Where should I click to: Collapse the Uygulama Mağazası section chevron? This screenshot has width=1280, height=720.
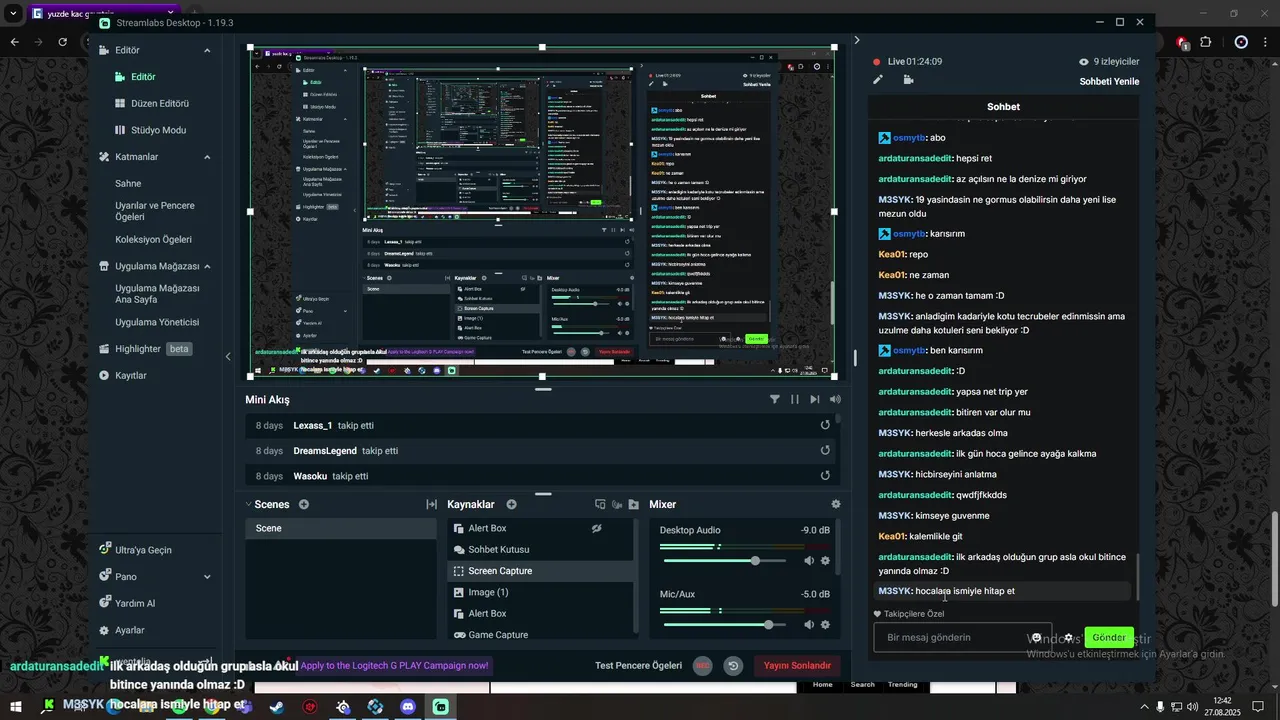[x=207, y=267]
